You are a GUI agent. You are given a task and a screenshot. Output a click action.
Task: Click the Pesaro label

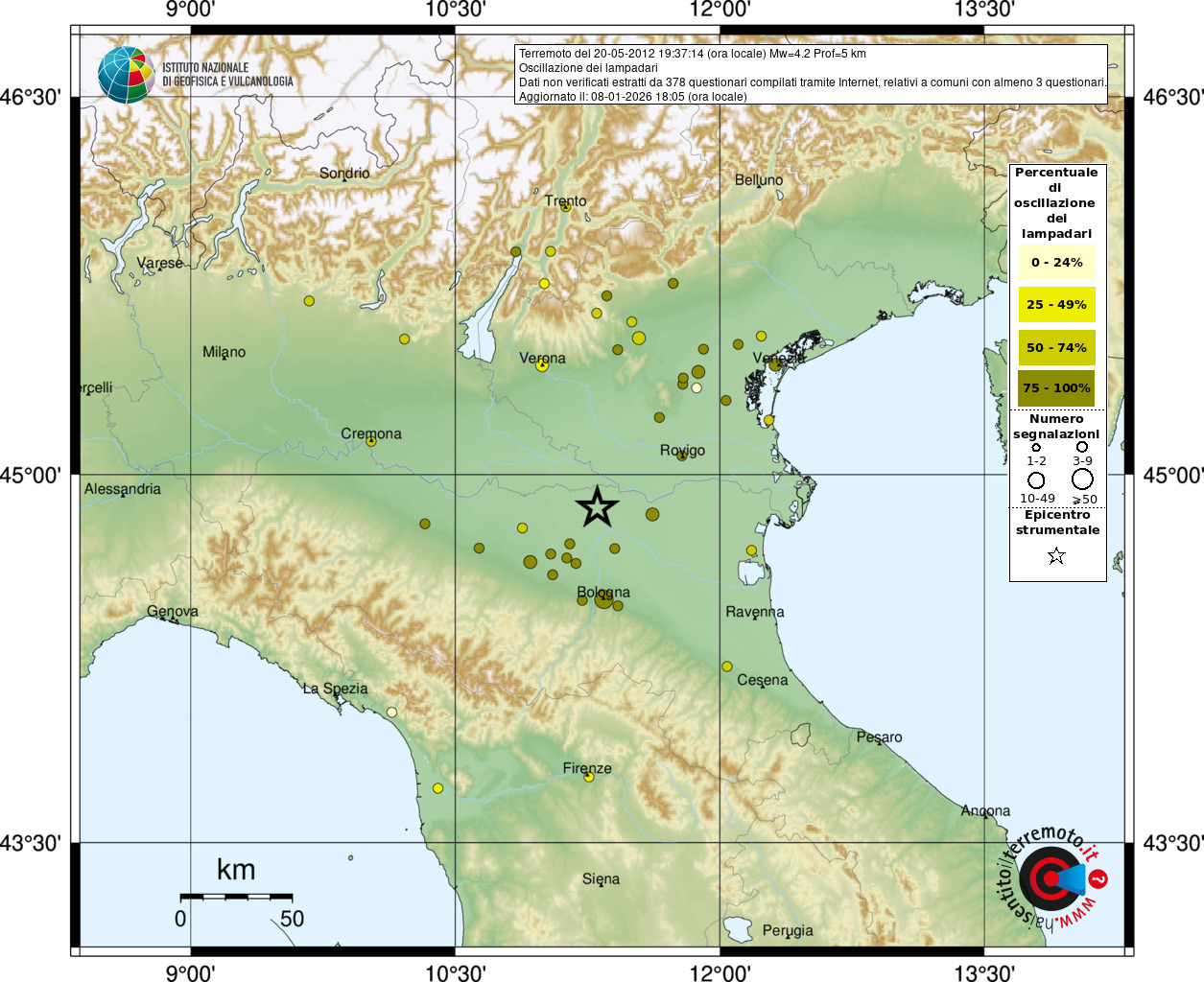[879, 736]
